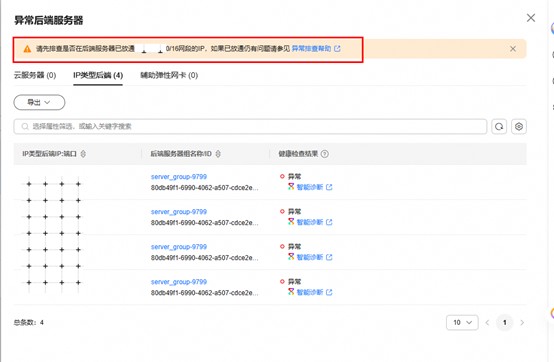554x362 pixels.
Task: Open the table column settings gear
Action: pyautogui.click(x=519, y=126)
